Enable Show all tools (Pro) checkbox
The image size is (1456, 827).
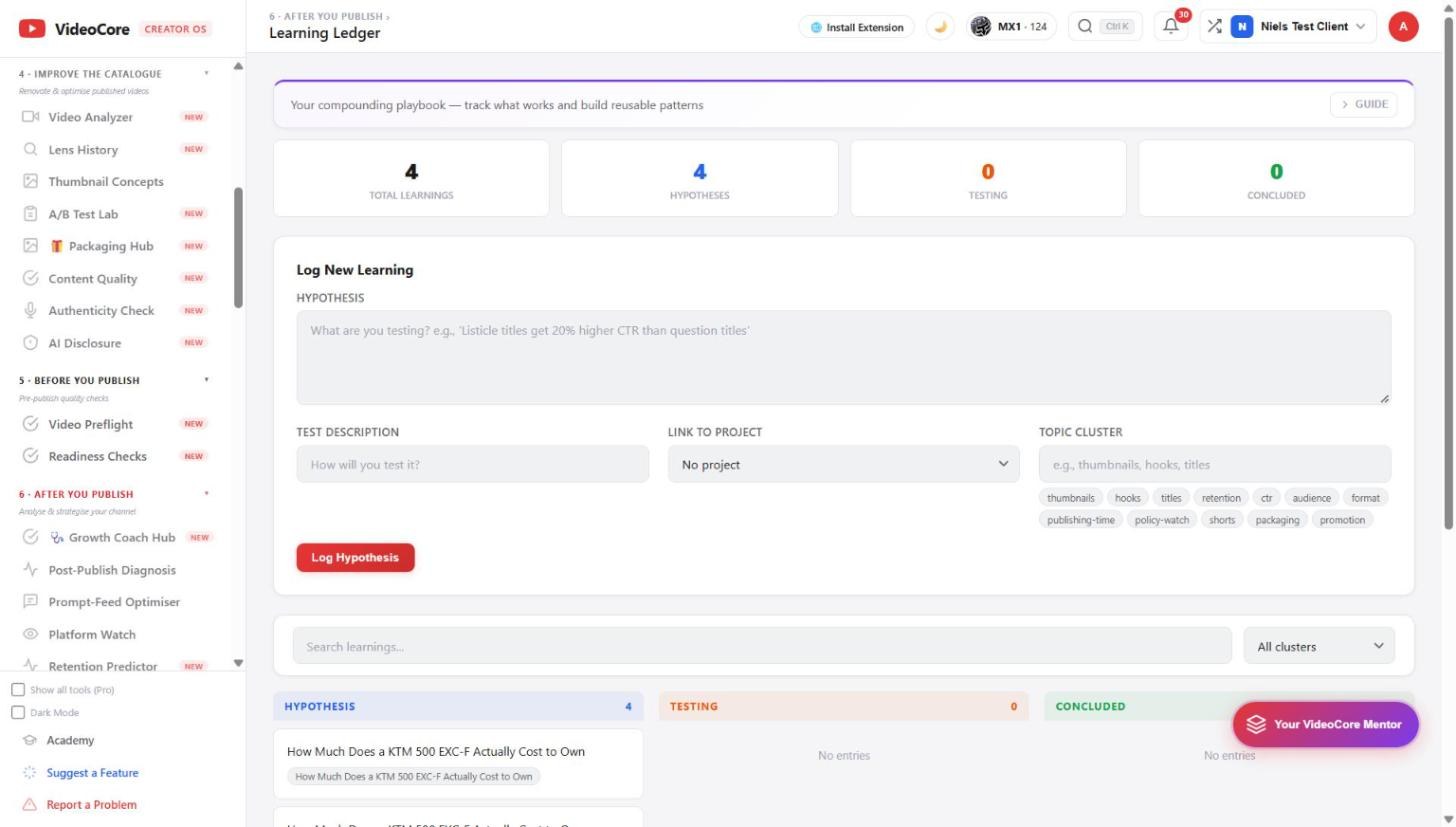pos(18,690)
